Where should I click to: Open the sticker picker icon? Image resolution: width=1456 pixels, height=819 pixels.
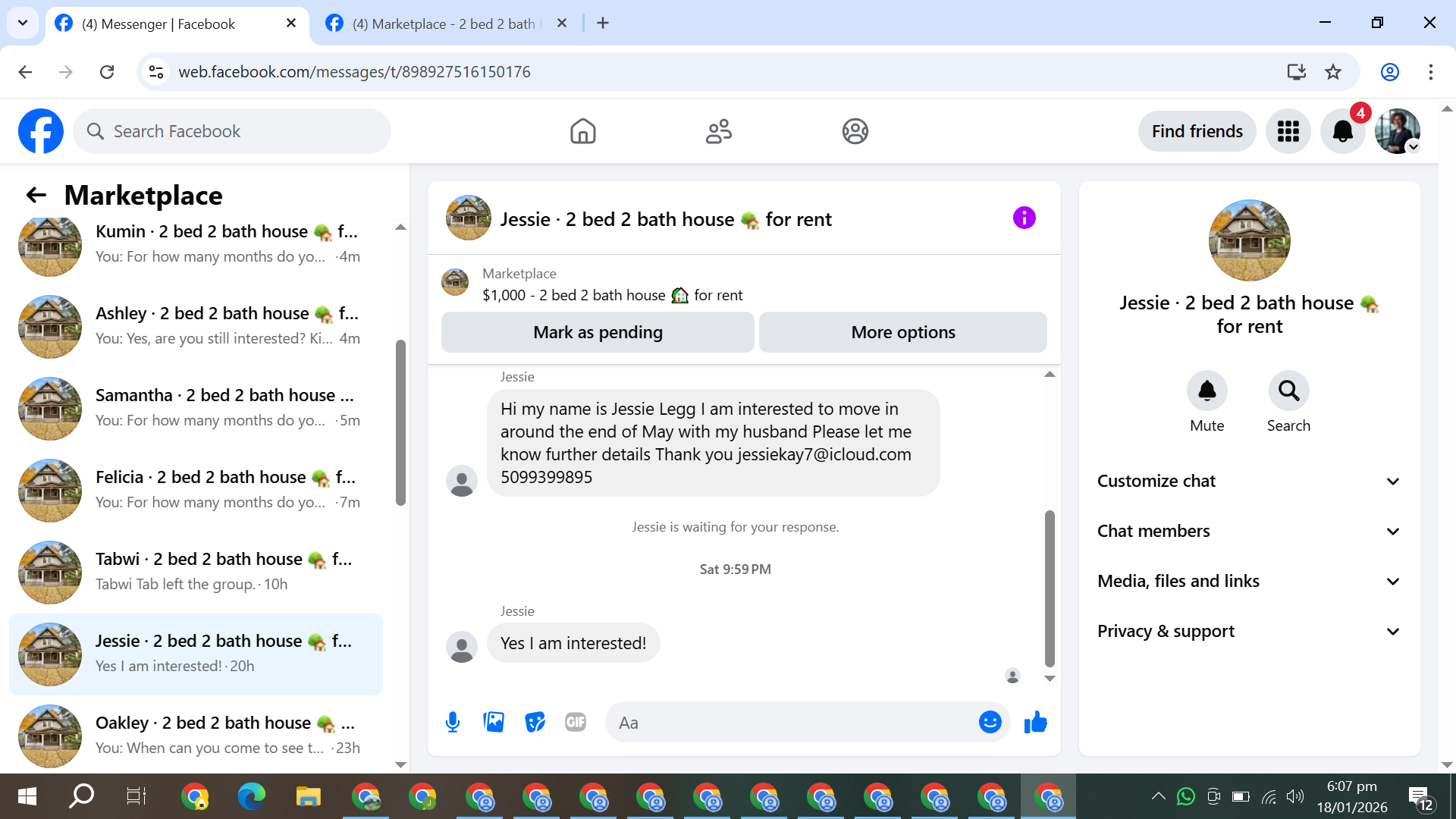[x=535, y=722]
